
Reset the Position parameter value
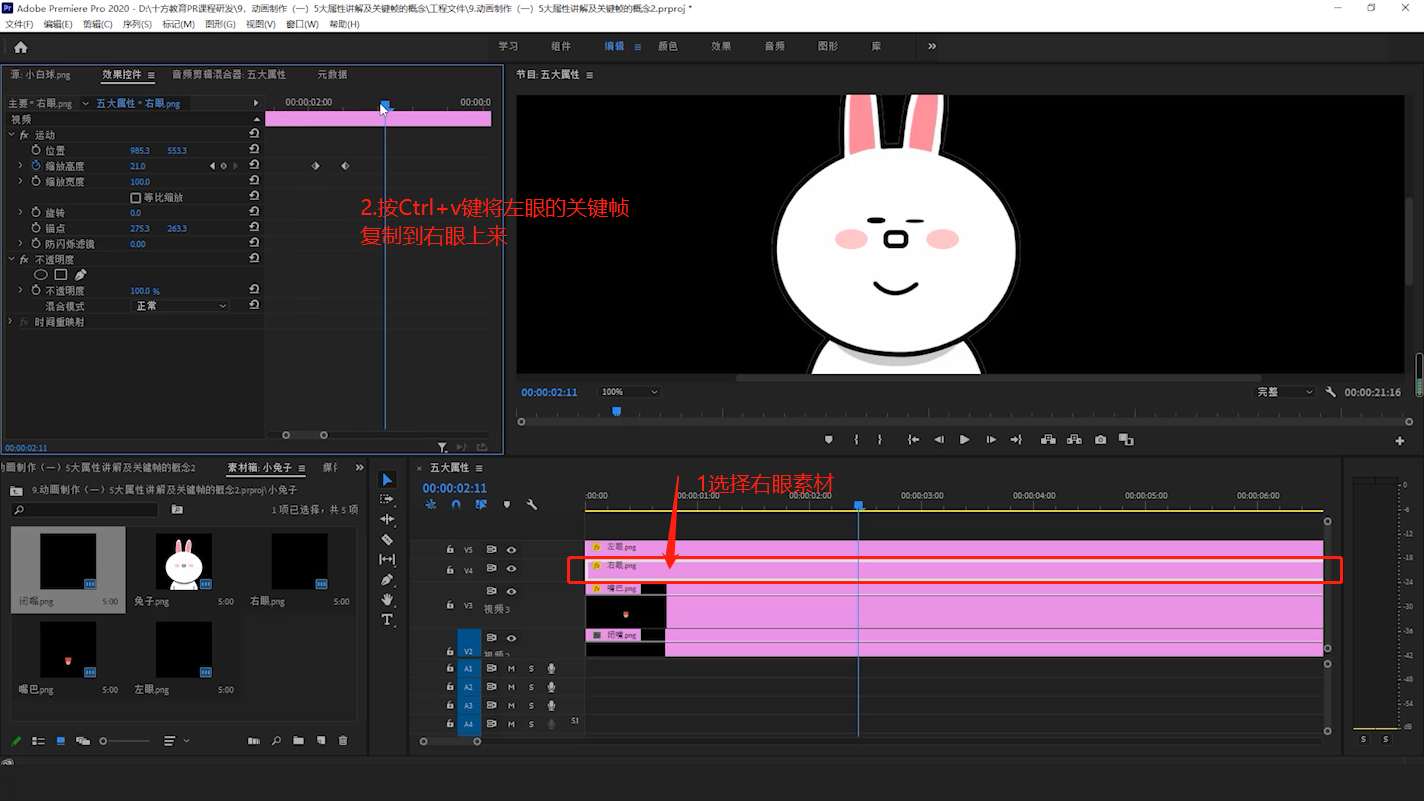(x=254, y=150)
